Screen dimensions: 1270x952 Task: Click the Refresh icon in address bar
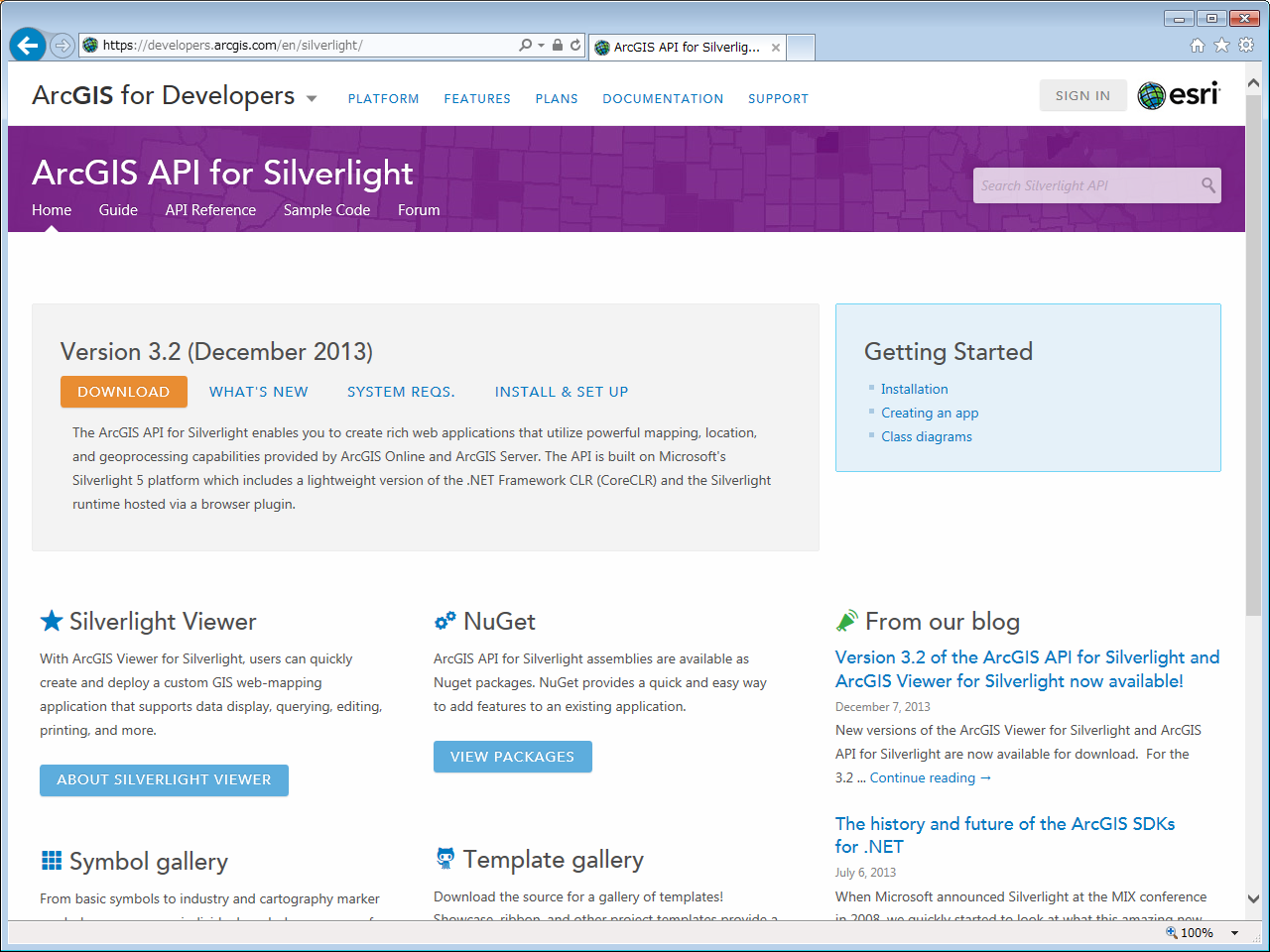pos(575,45)
